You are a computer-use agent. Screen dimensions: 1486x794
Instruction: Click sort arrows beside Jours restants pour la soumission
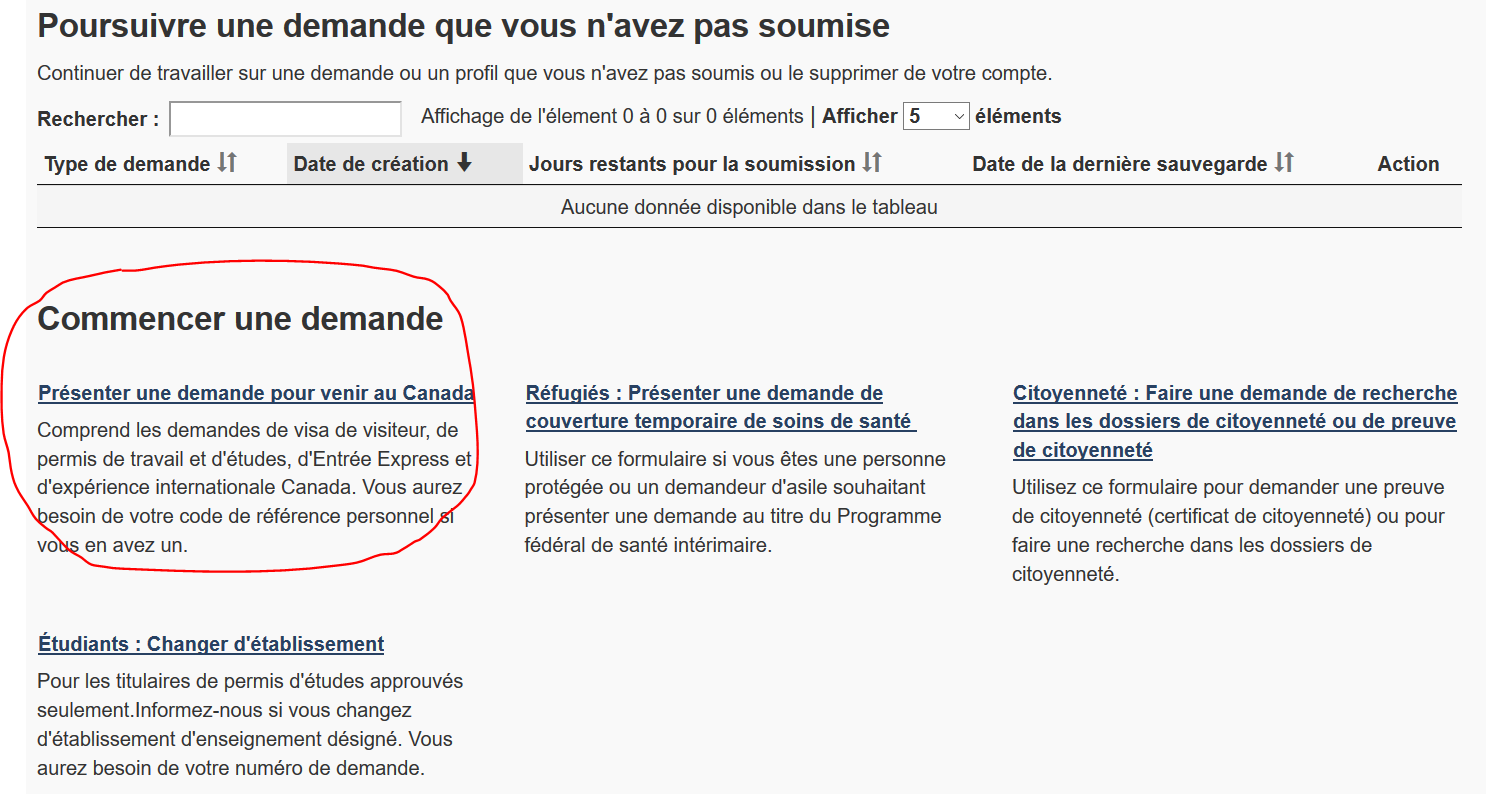pyautogui.click(x=872, y=163)
